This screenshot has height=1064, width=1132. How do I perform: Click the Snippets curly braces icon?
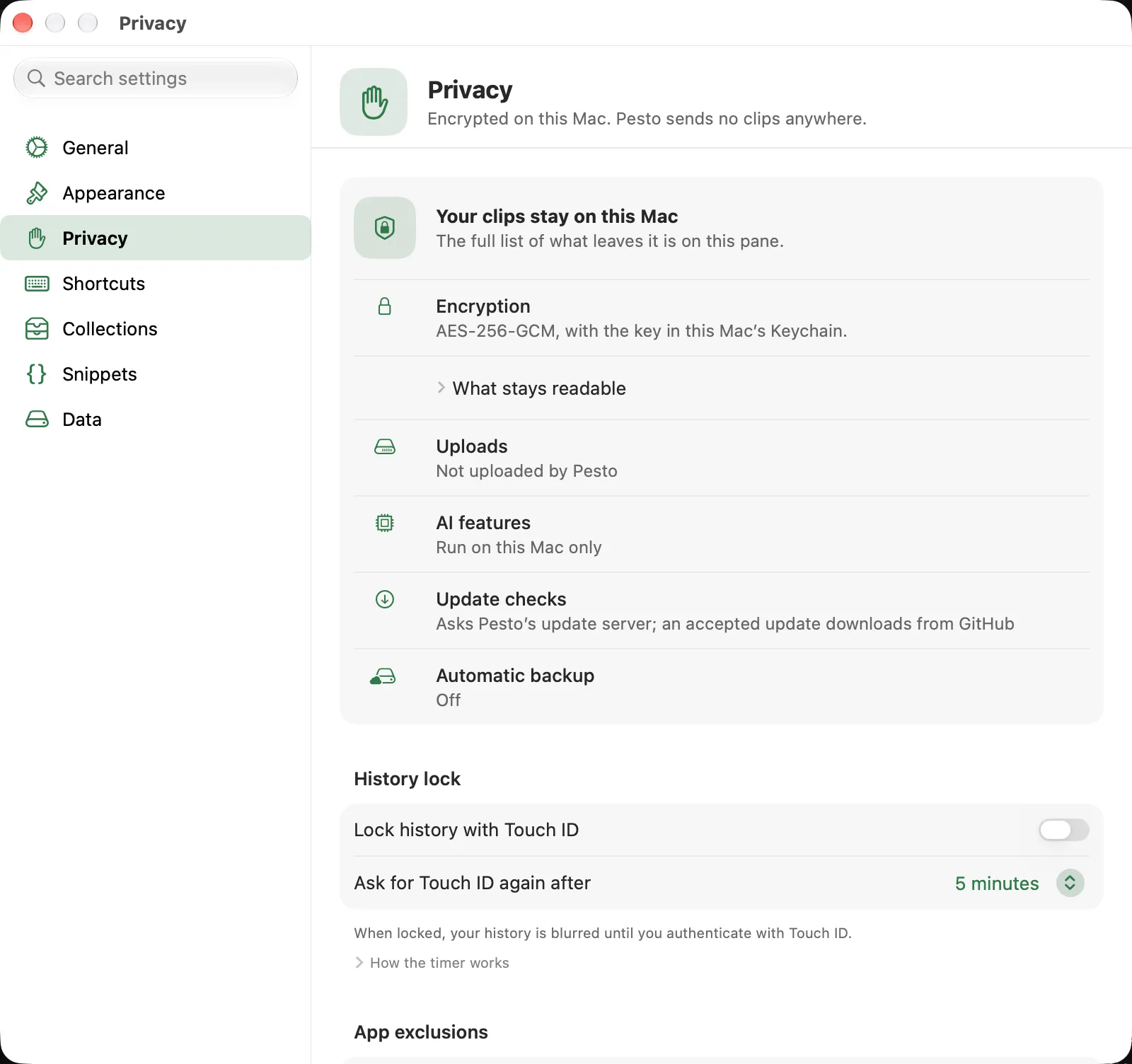(x=37, y=374)
